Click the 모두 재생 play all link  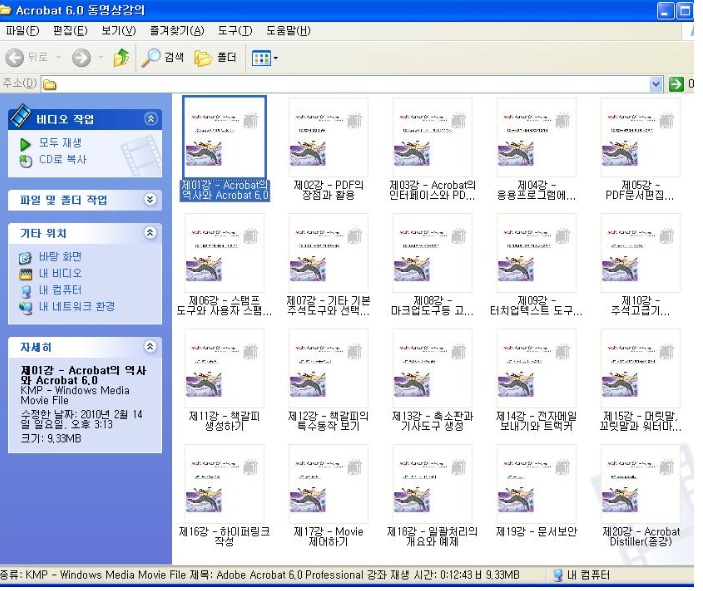[60, 143]
